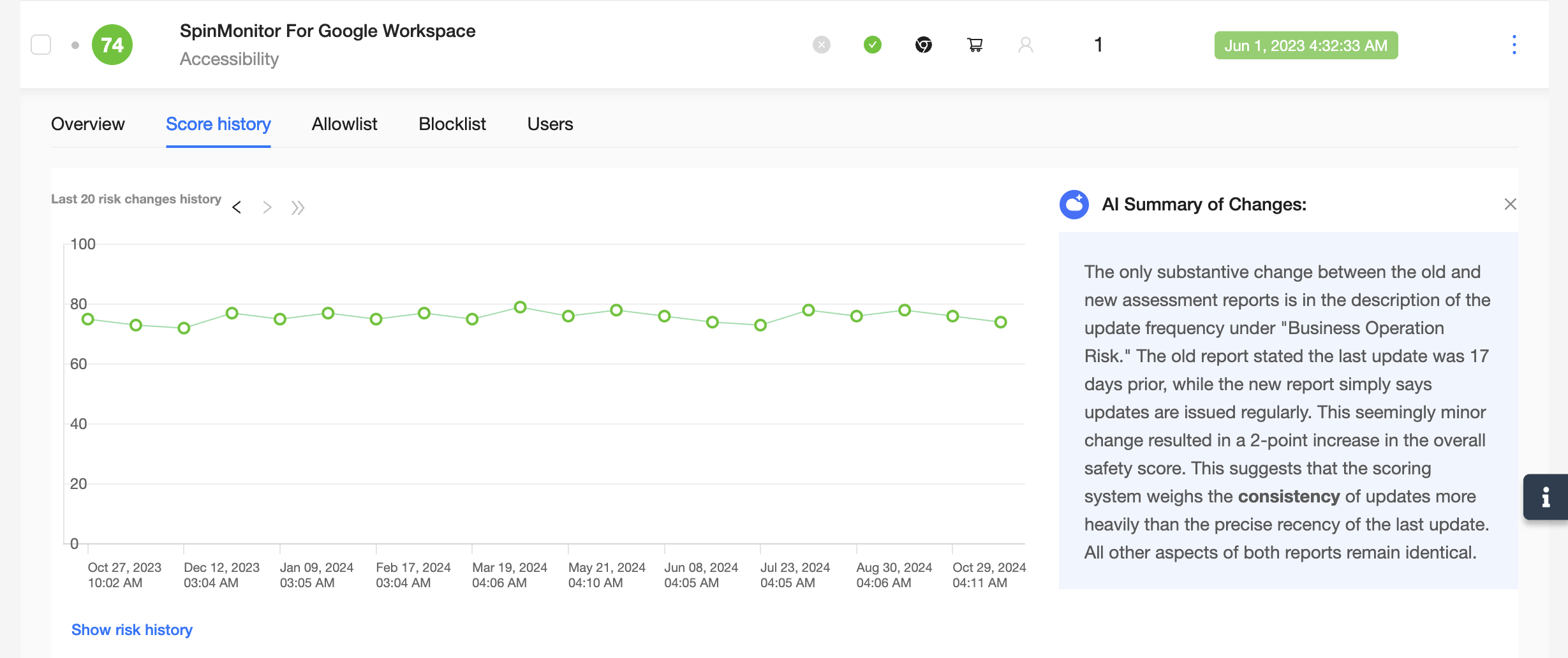
Task: Close the AI Summary of Changes panel
Action: 1510,204
